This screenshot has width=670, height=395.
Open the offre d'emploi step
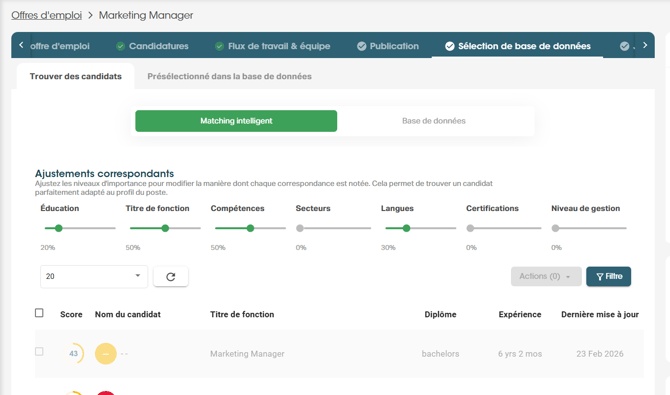point(60,46)
